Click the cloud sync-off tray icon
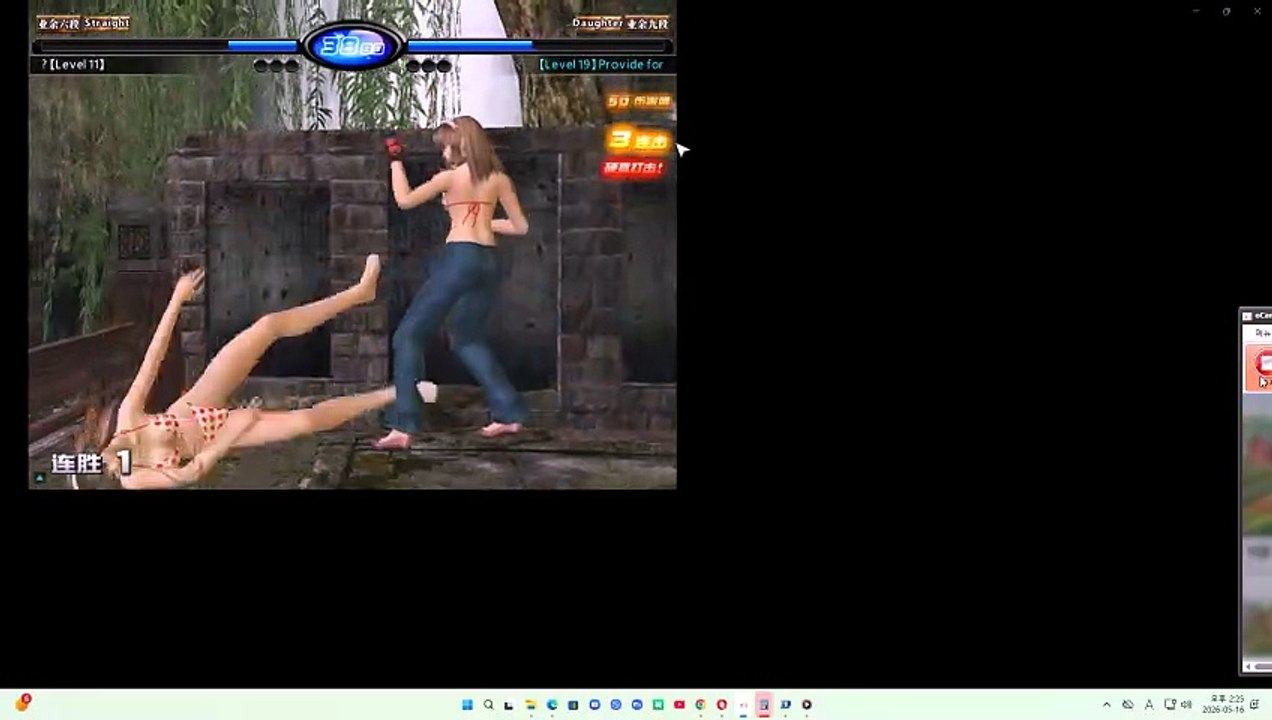The height and width of the screenshot is (720, 1272). 1128,705
